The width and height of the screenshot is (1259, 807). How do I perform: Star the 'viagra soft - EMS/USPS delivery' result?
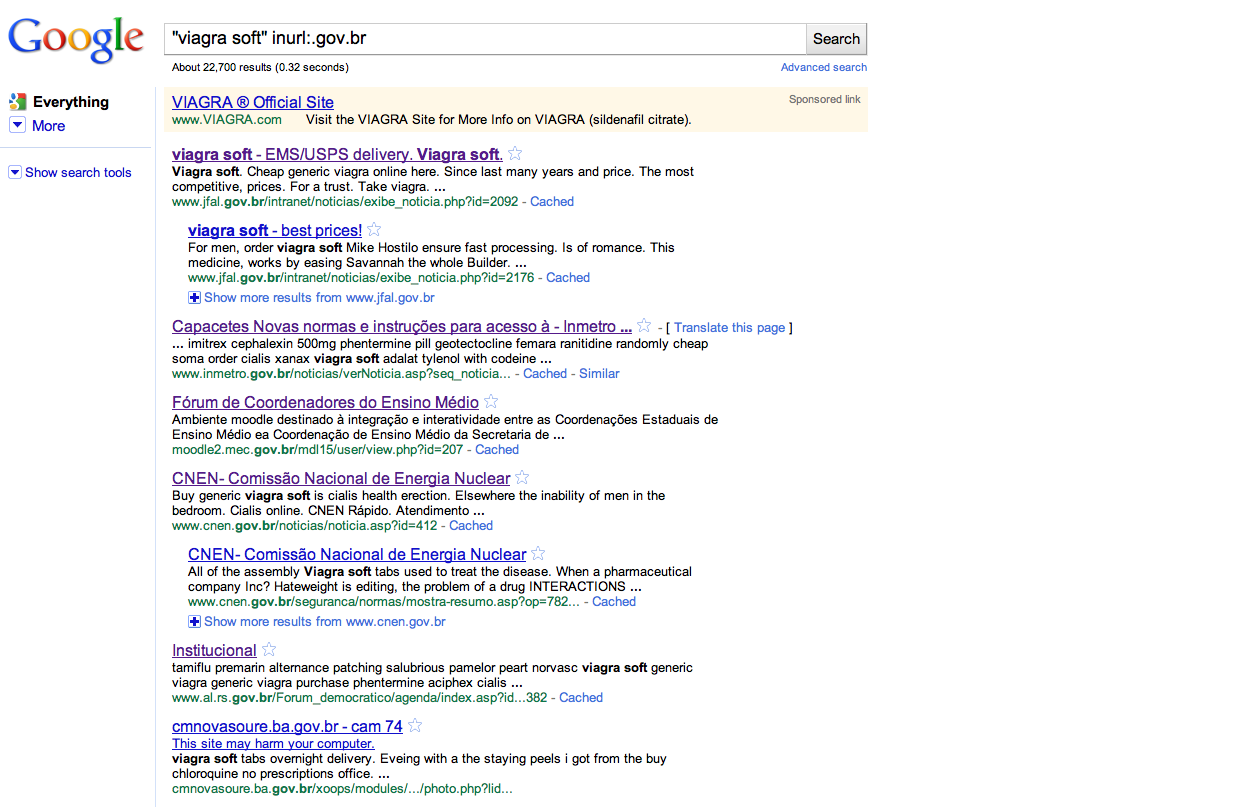point(515,153)
